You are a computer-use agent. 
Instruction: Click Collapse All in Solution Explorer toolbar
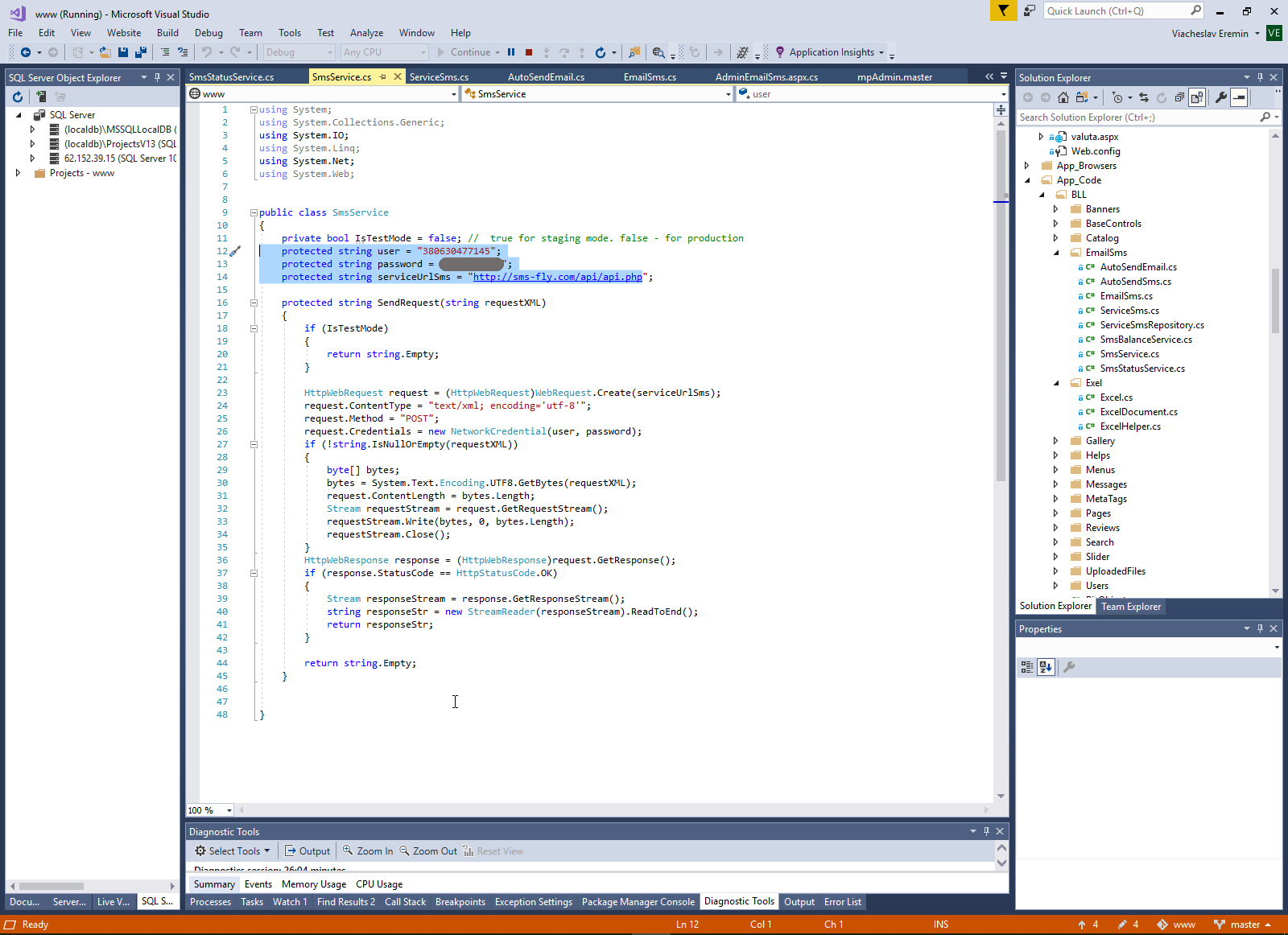(x=1179, y=97)
